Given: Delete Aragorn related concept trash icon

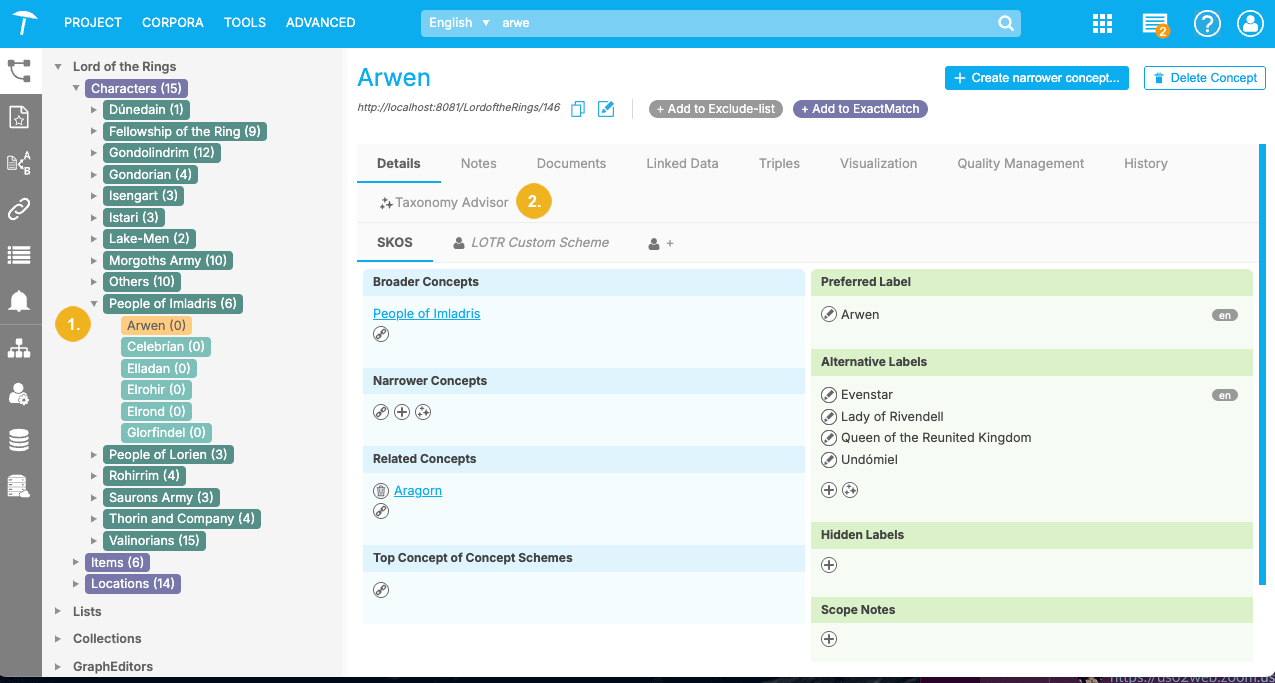Looking at the screenshot, I should click(x=381, y=491).
